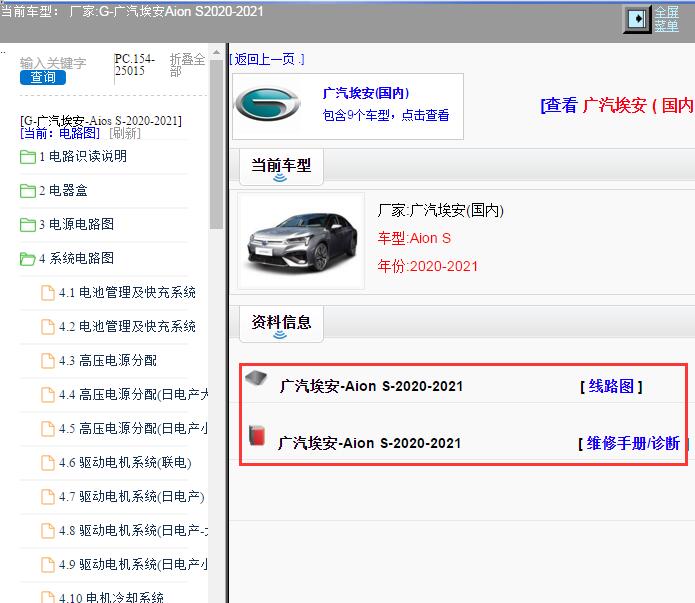Collapse folder 4 系统电路图

(77, 258)
